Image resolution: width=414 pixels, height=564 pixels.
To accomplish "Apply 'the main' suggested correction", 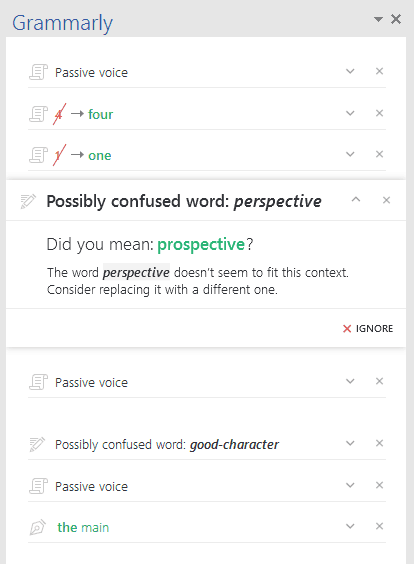I will point(83,527).
